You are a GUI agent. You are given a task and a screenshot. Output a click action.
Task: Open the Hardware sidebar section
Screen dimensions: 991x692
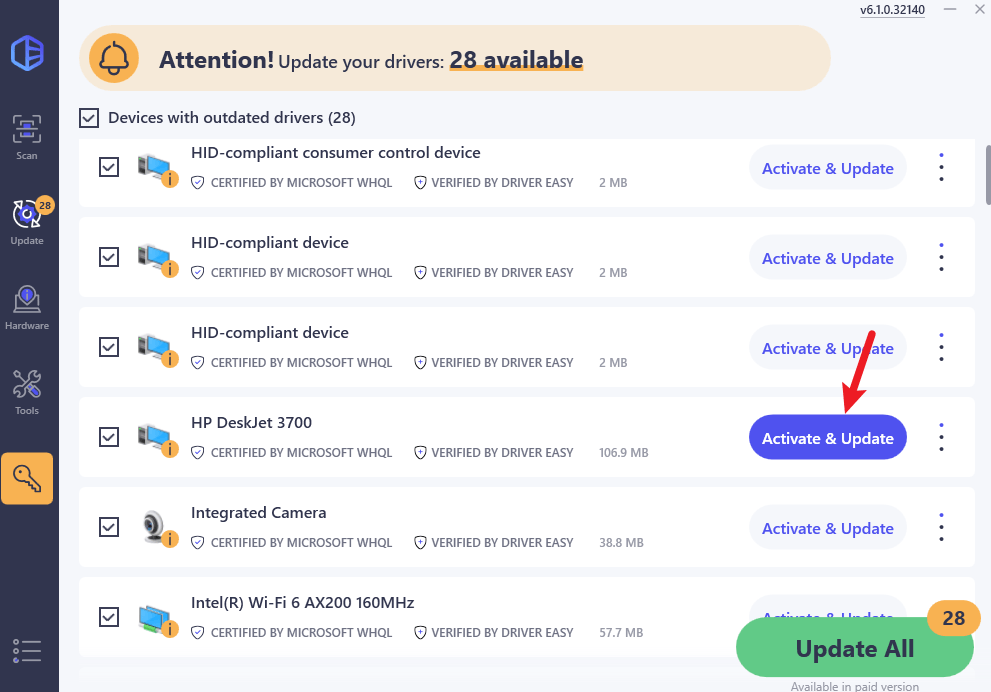[x=27, y=307]
